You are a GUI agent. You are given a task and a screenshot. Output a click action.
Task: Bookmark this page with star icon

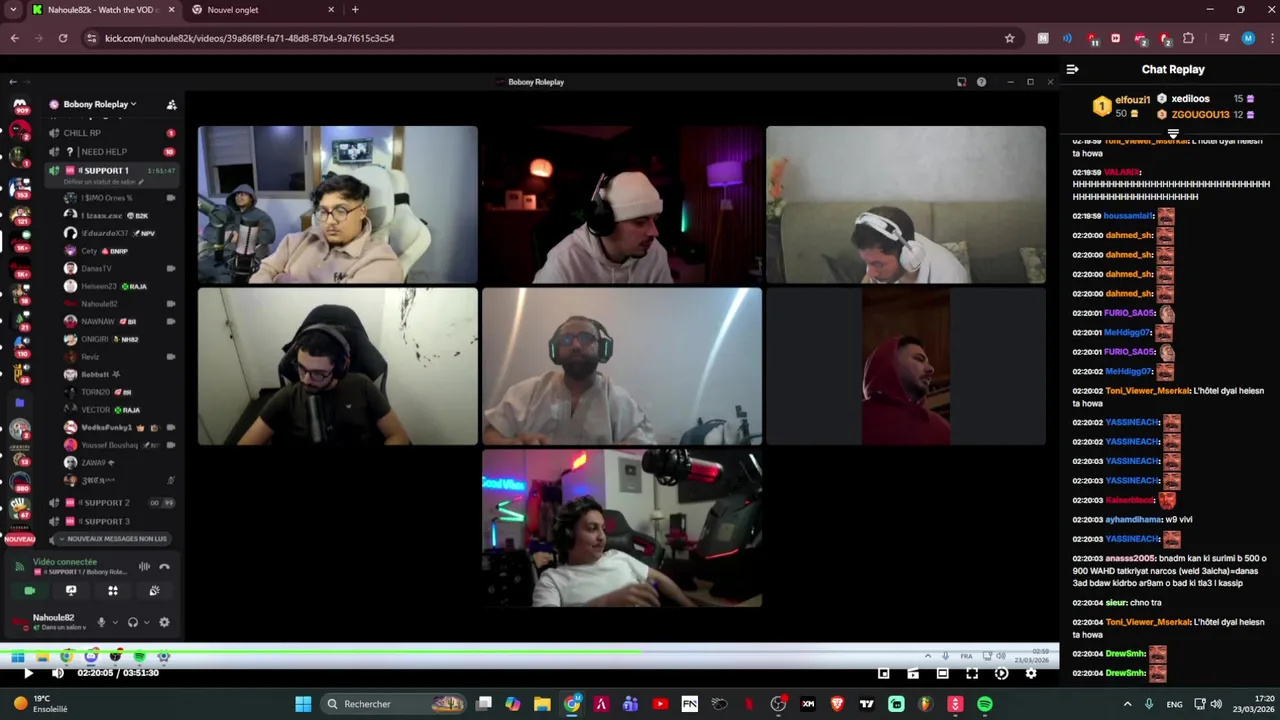1009,38
